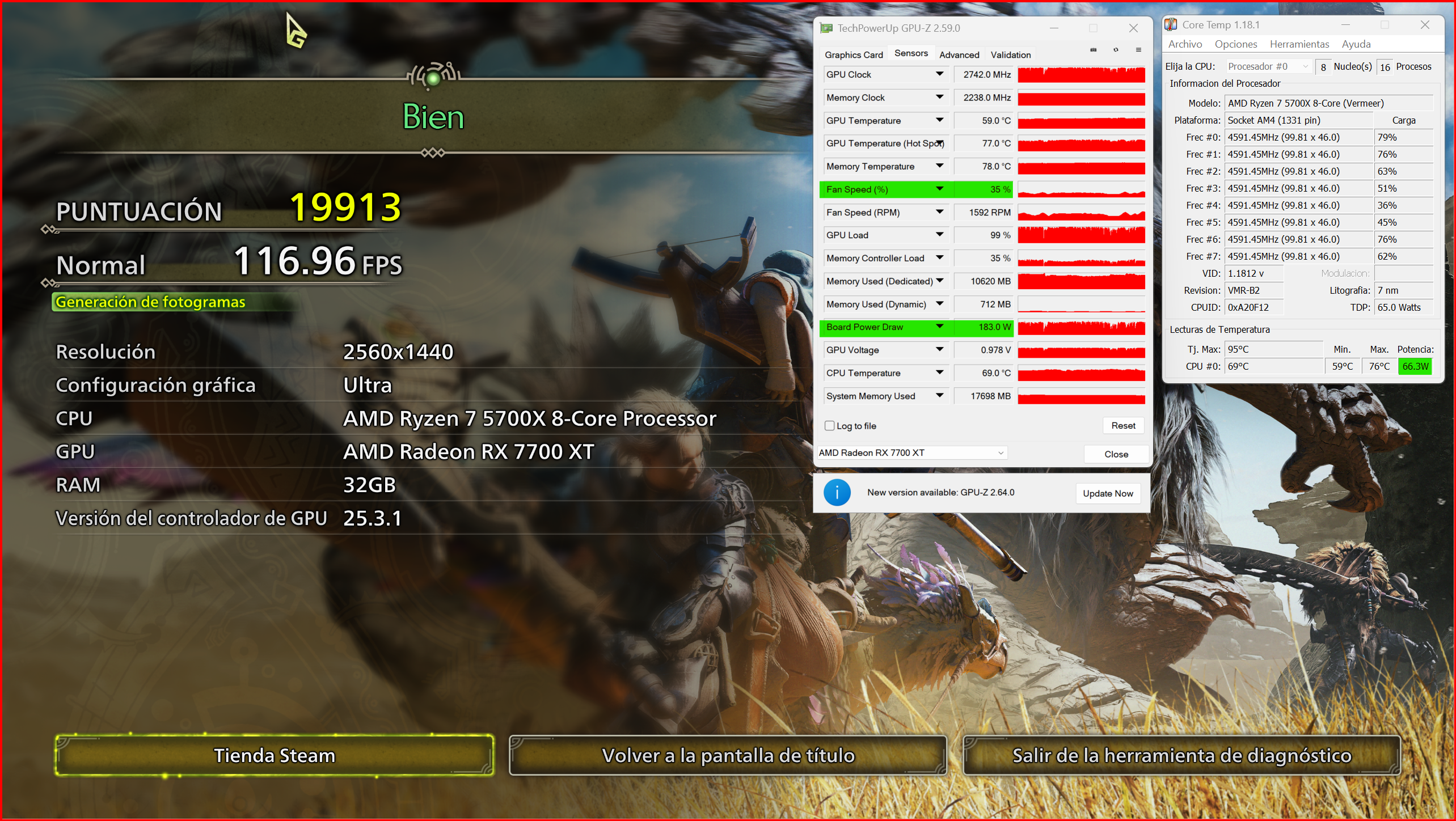Click Volver a la pantalla de título
1456x821 pixels.
click(x=728, y=755)
